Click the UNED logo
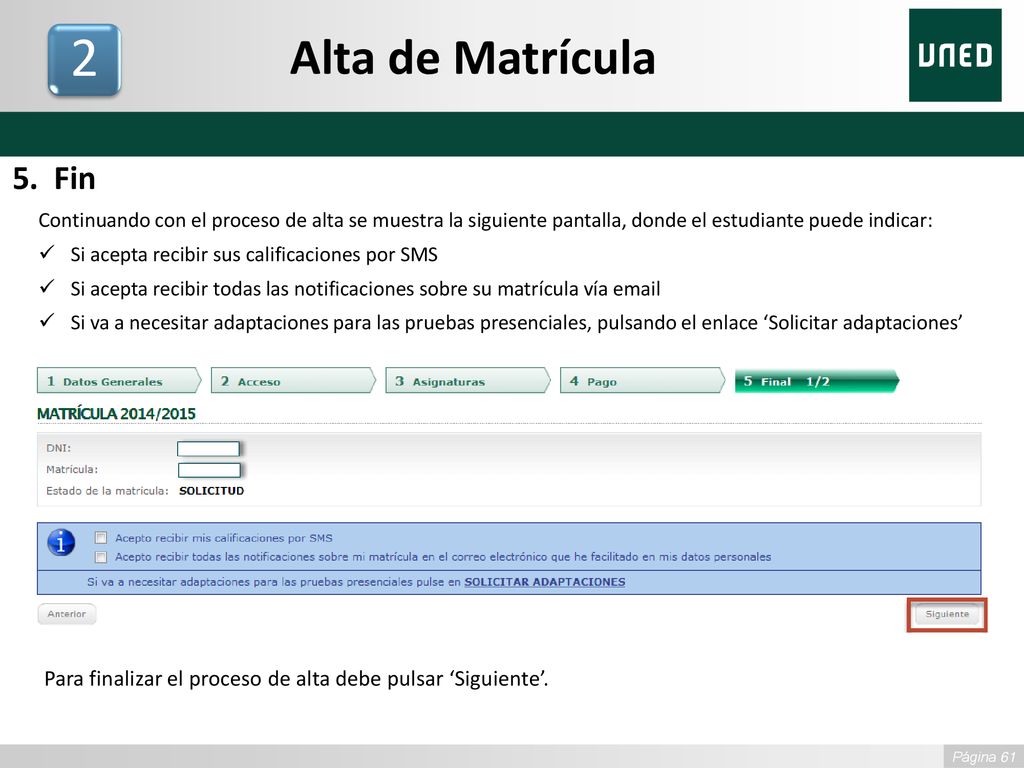 [955, 56]
